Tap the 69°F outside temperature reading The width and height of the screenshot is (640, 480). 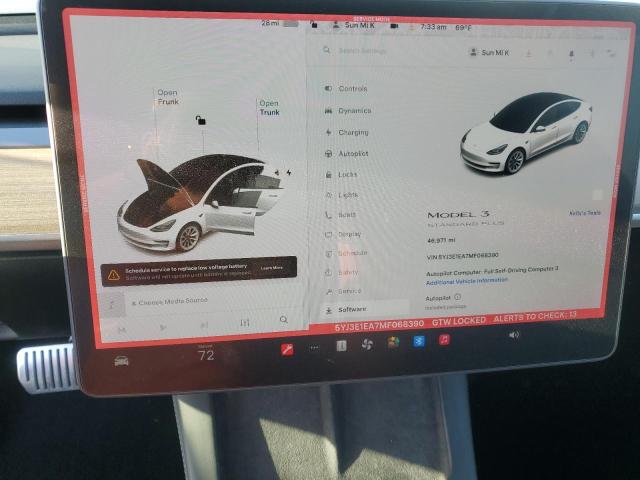[463, 28]
